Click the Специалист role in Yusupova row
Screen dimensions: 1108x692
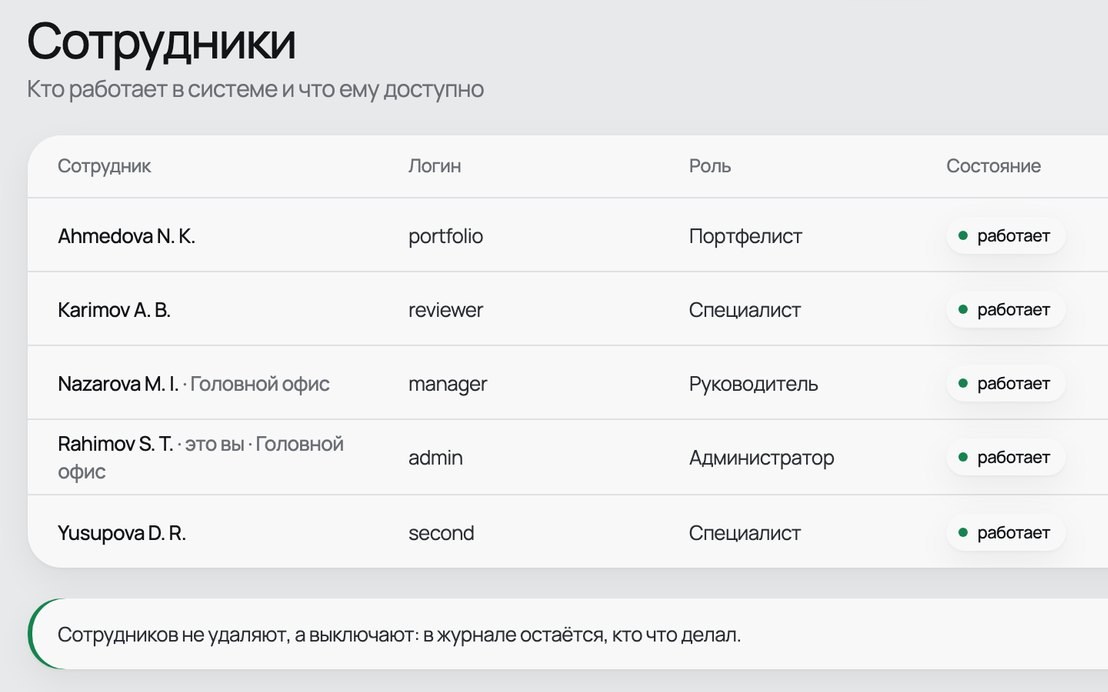coord(745,533)
